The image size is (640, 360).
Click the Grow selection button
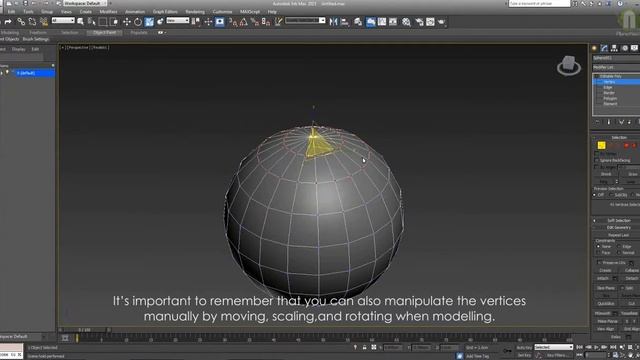click(x=632, y=174)
